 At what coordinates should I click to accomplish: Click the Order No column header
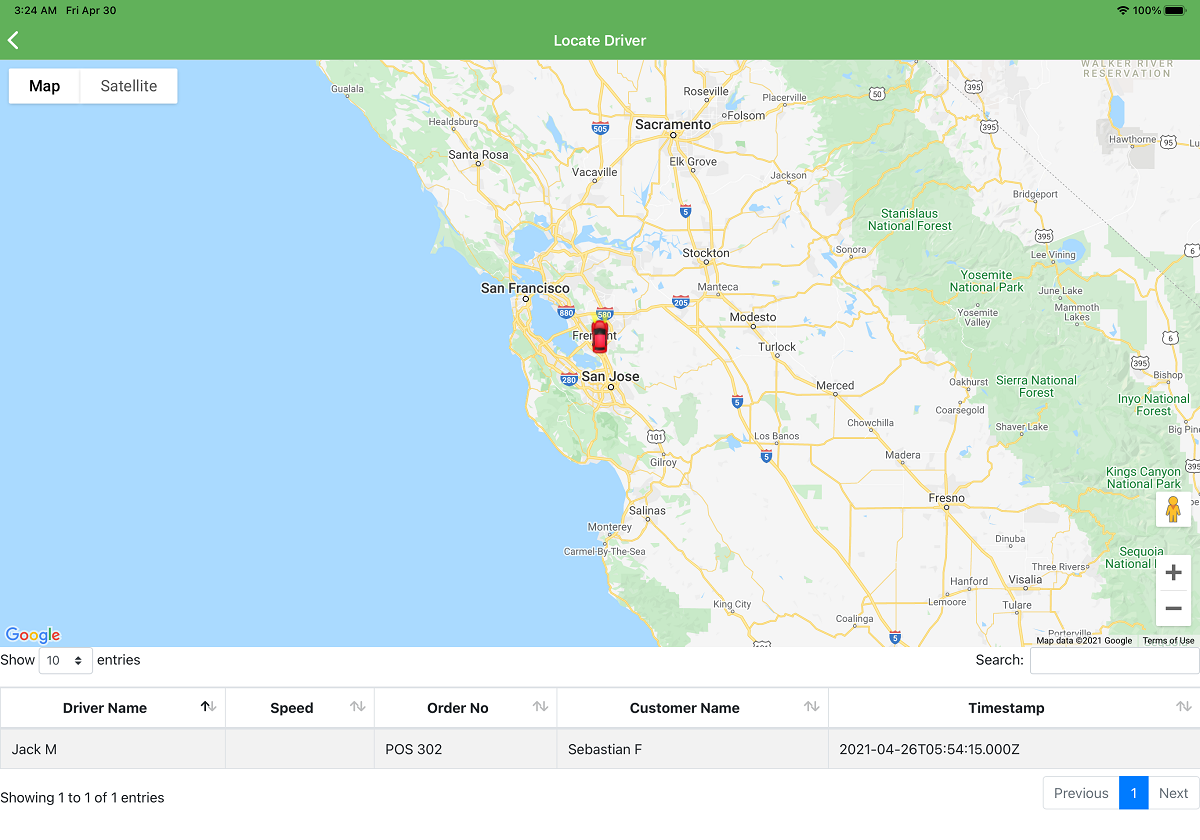(x=466, y=708)
